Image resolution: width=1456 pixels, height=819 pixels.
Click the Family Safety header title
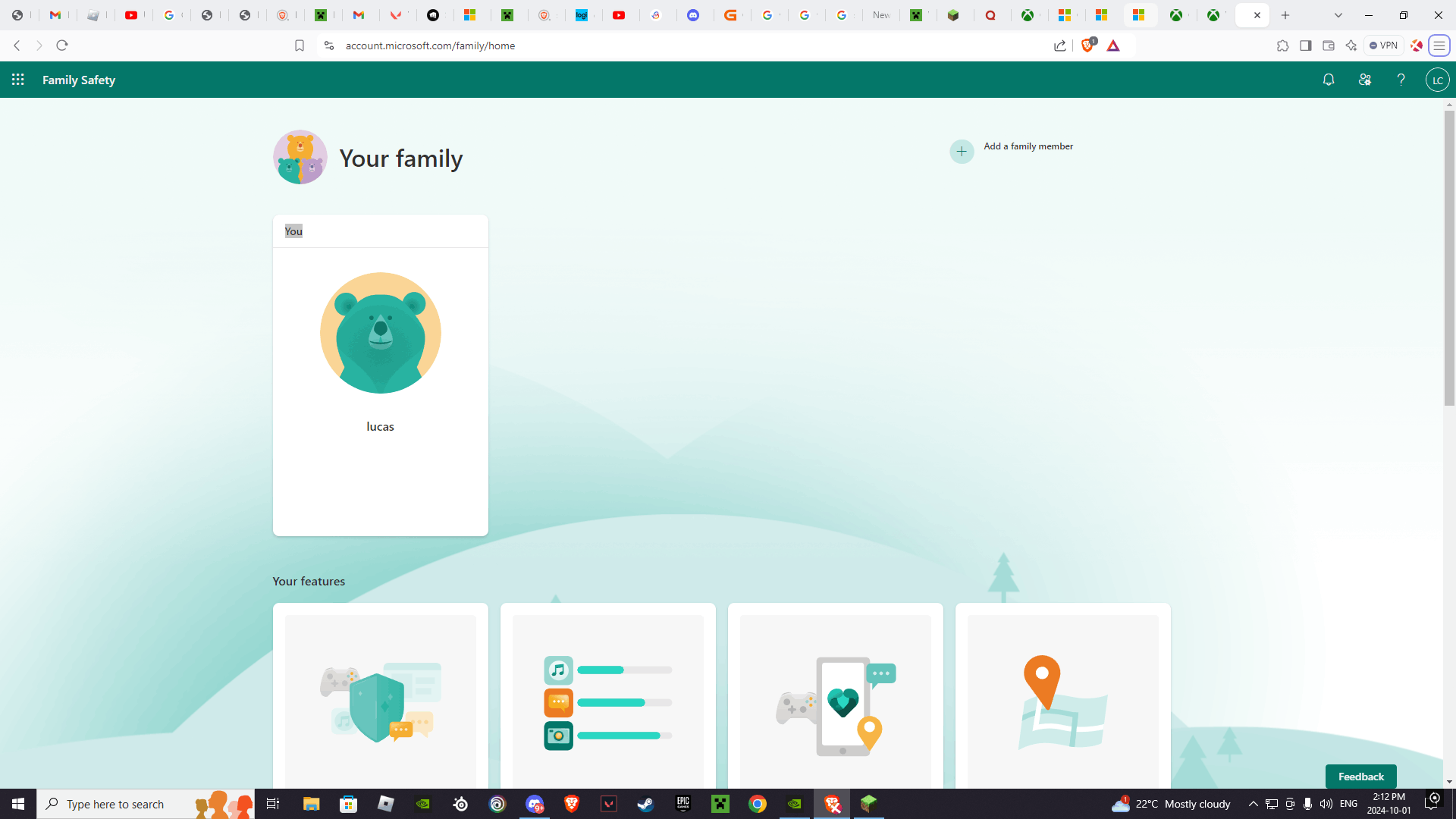point(79,80)
